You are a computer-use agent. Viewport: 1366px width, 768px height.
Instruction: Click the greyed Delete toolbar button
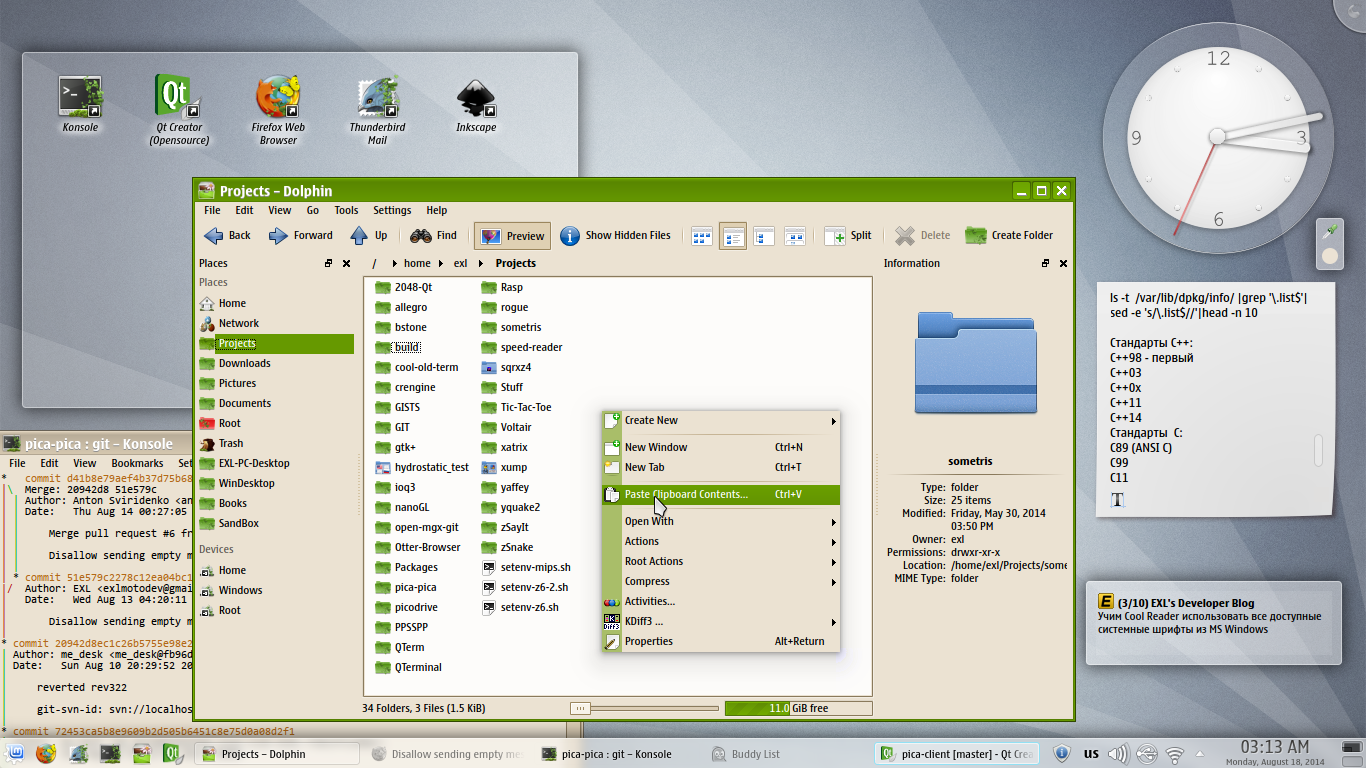(x=922, y=236)
